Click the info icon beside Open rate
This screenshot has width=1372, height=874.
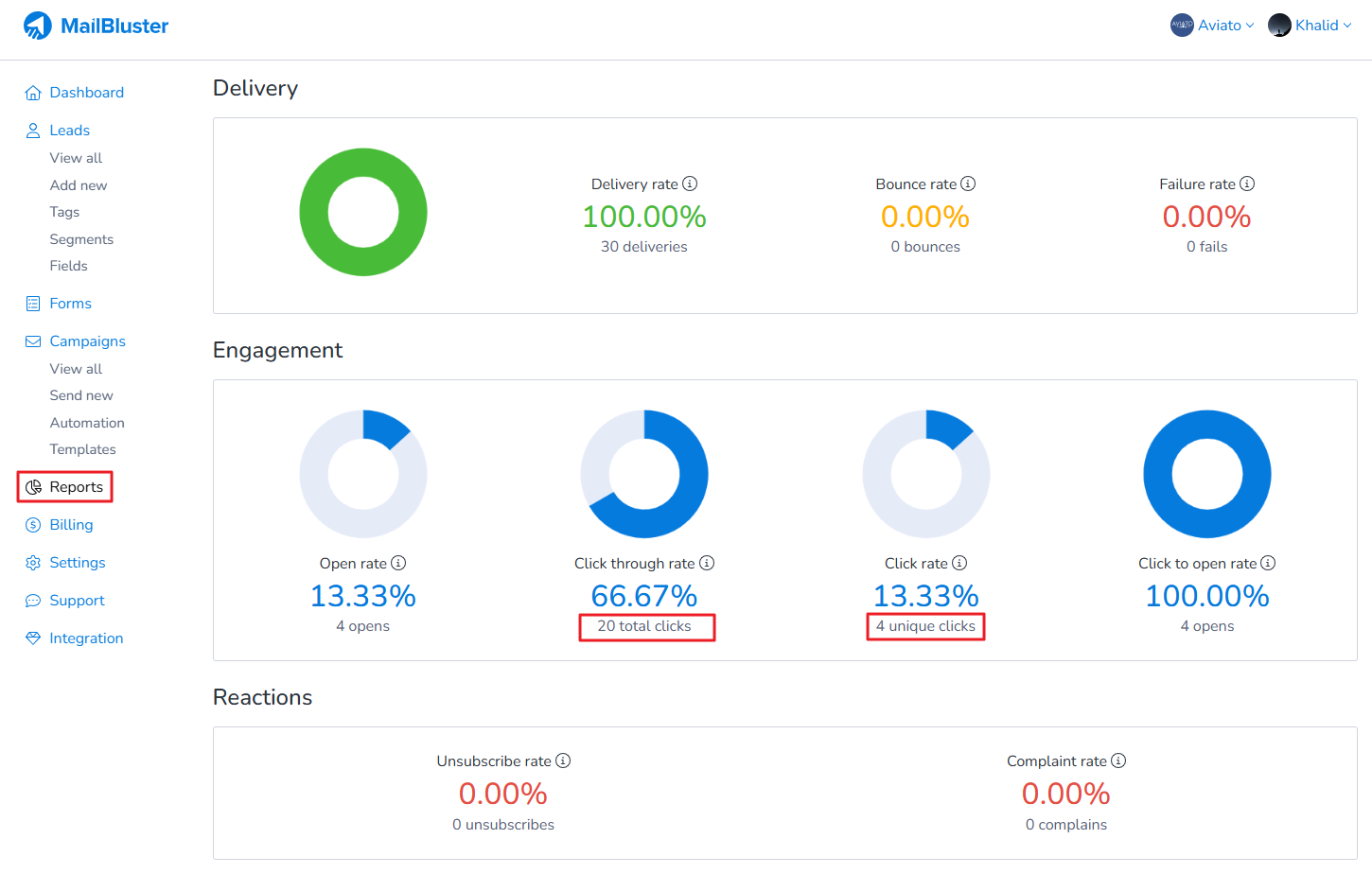[x=398, y=563]
